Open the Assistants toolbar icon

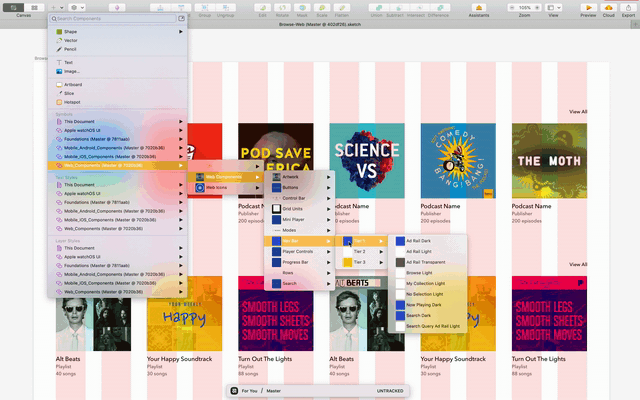pyautogui.click(x=479, y=7)
